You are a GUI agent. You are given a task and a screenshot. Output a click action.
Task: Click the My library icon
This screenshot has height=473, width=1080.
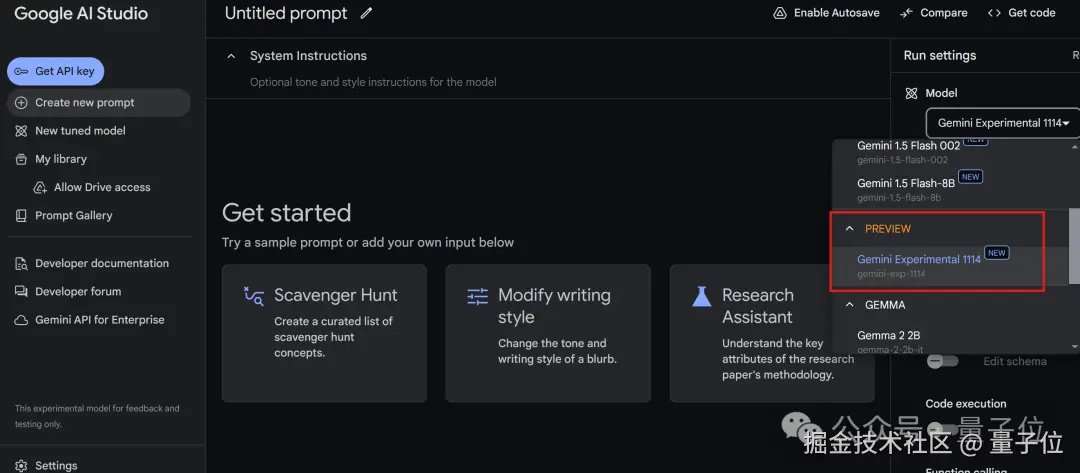[21, 159]
